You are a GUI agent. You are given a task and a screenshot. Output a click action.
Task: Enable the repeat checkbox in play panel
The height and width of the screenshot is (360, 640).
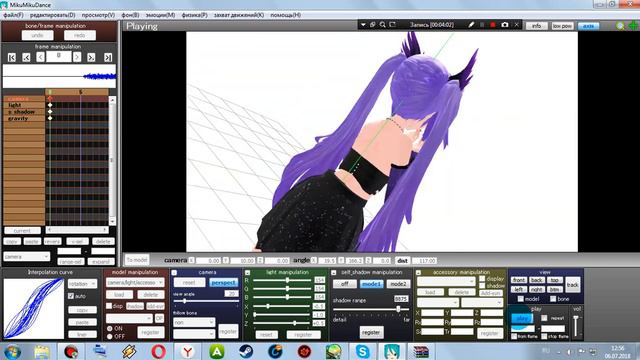coord(544,318)
